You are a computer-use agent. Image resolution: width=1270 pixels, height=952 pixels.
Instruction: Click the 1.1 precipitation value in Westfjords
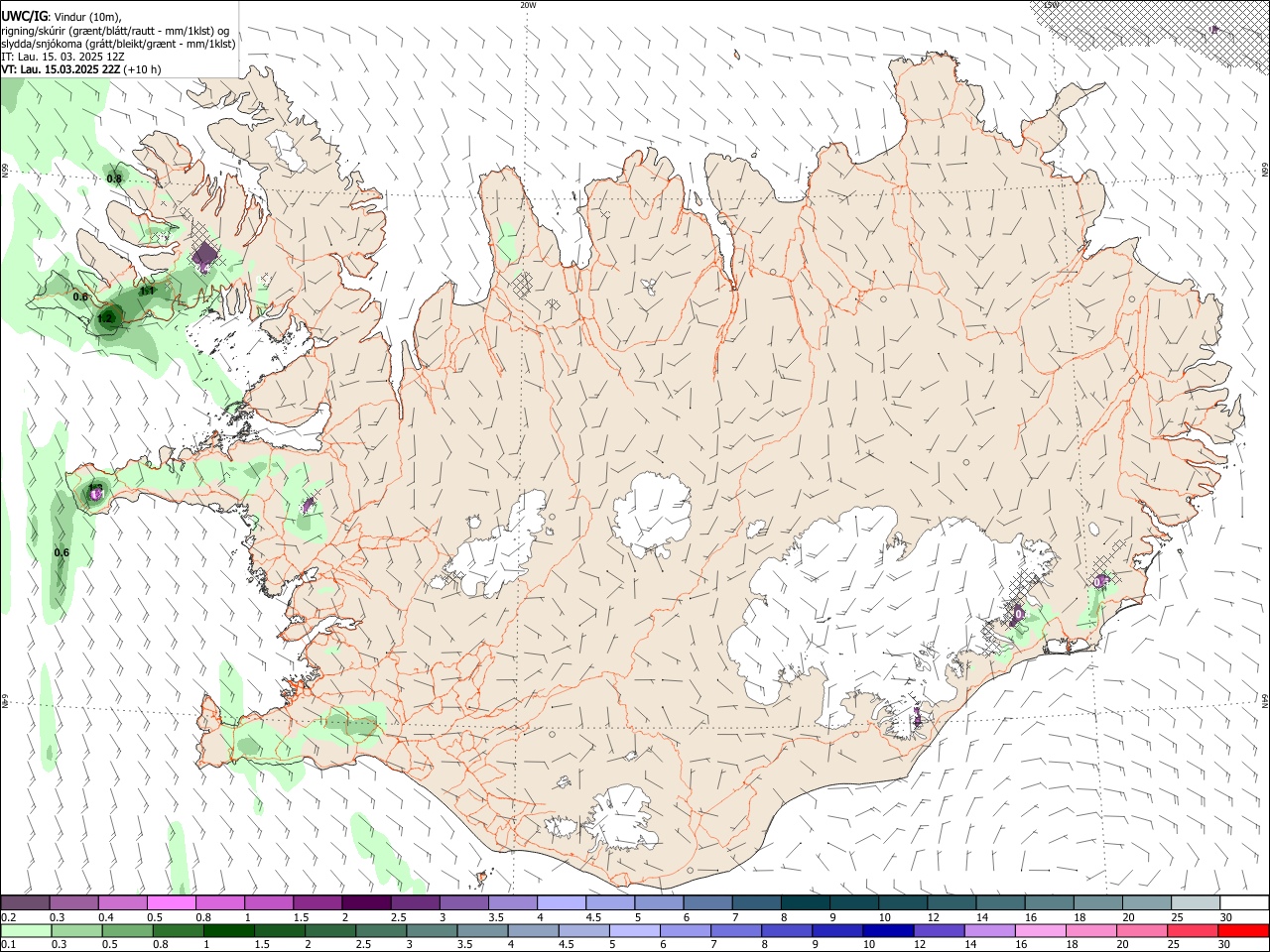pyautogui.click(x=147, y=292)
